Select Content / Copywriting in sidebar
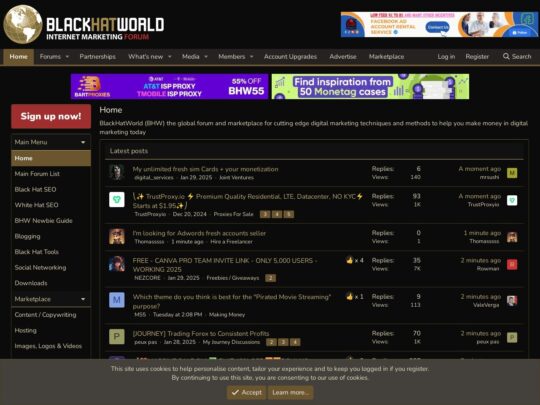The width and height of the screenshot is (540, 405). 45,315
